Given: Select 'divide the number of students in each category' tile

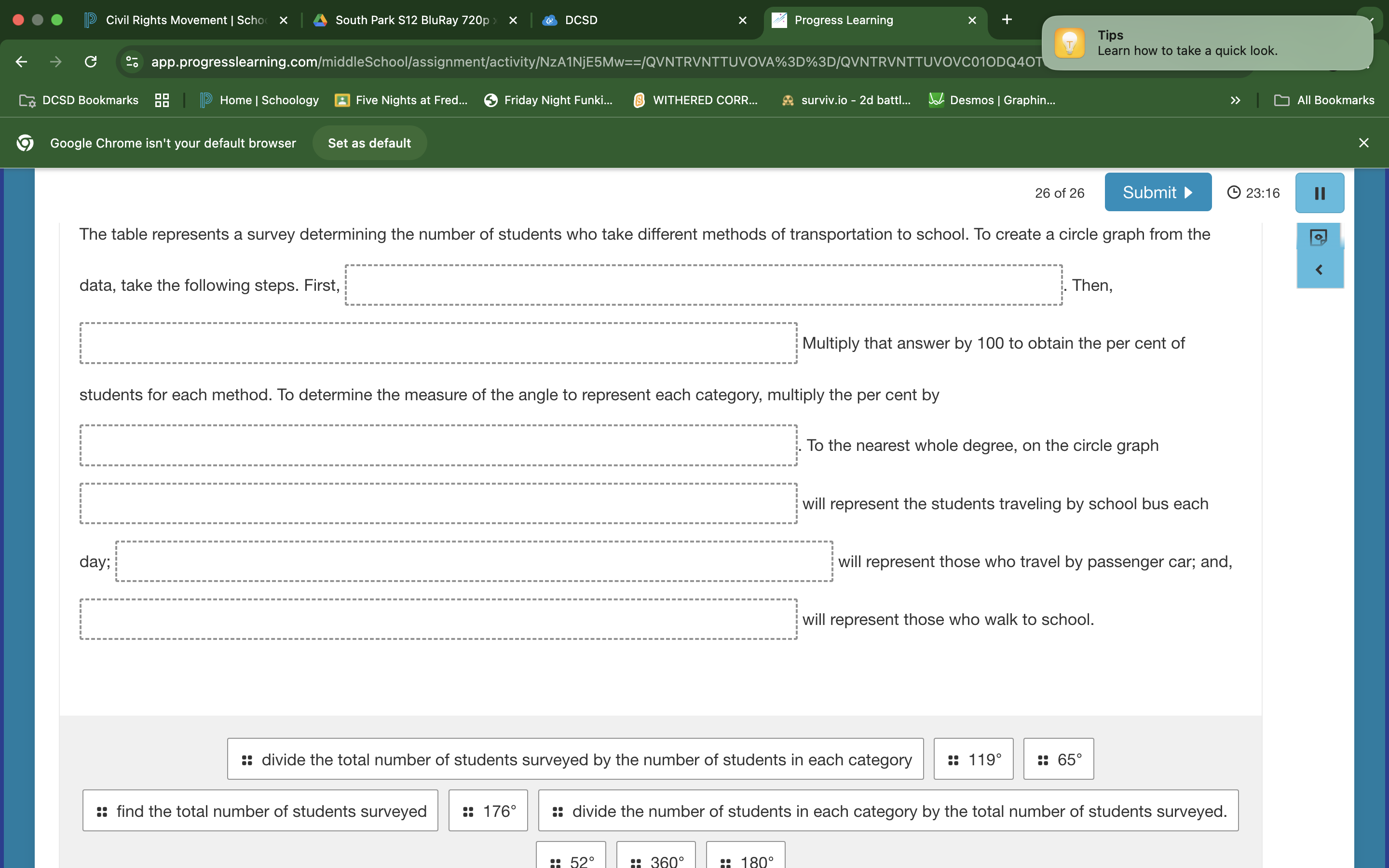Looking at the screenshot, I should [x=888, y=811].
